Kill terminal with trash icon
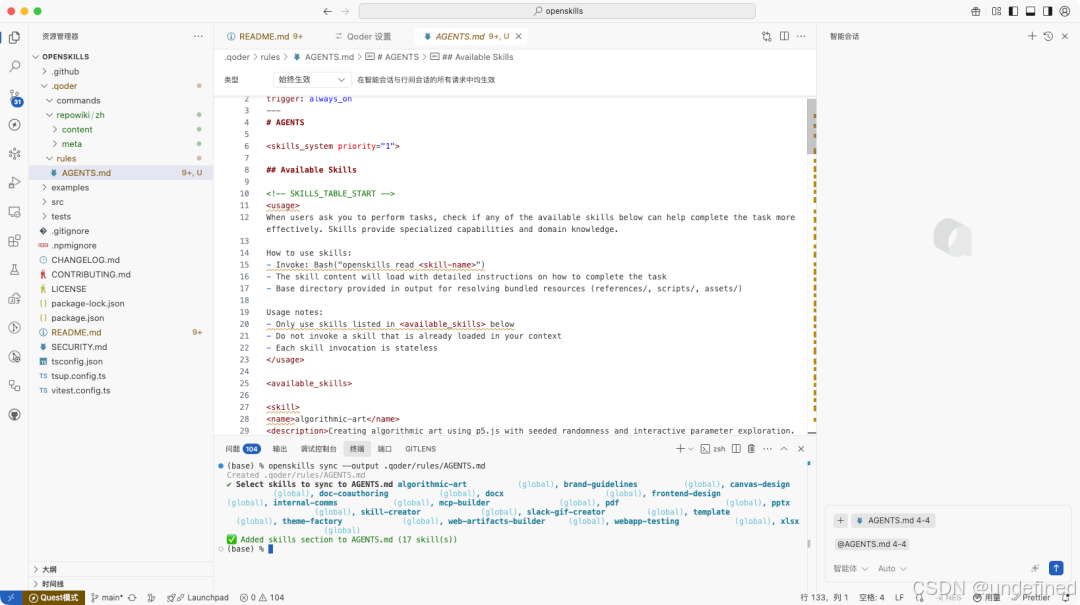The height and width of the screenshot is (605, 1080). (751, 449)
